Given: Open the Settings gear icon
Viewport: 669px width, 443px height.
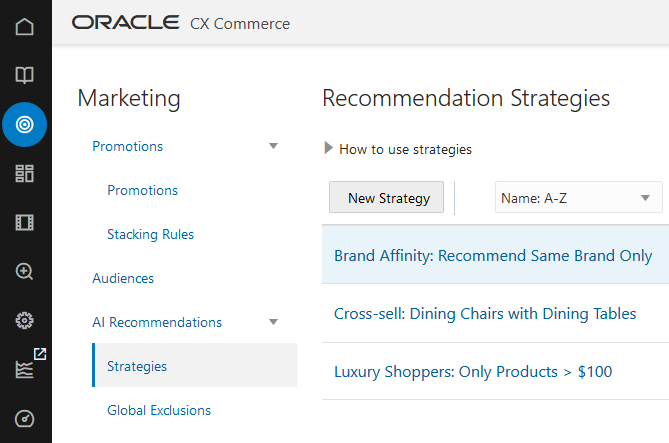Looking at the screenshot, I should pyautogui.click(x=25, y=320).
